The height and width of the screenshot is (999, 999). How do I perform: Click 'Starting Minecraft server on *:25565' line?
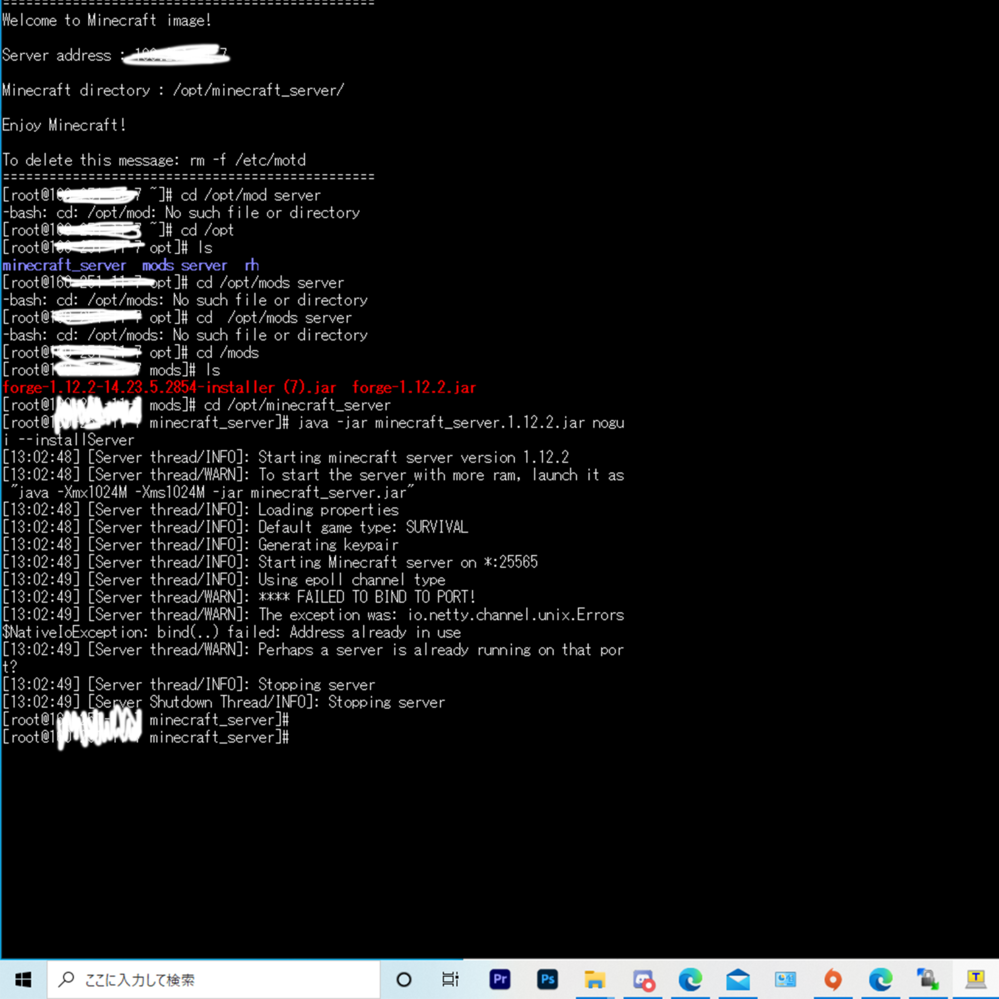click(398, 563)
